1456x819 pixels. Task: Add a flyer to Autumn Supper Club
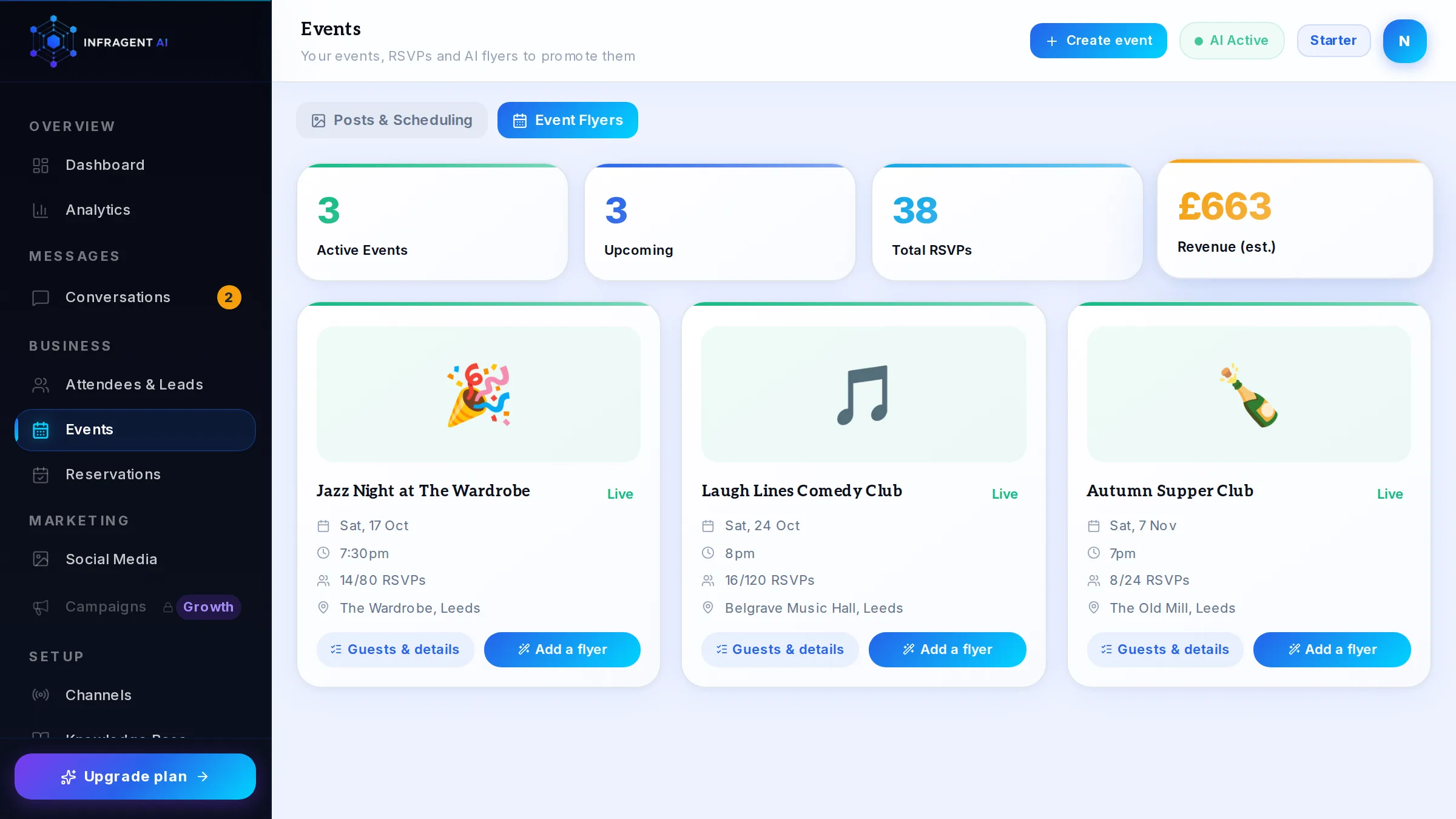point(1332,650)
